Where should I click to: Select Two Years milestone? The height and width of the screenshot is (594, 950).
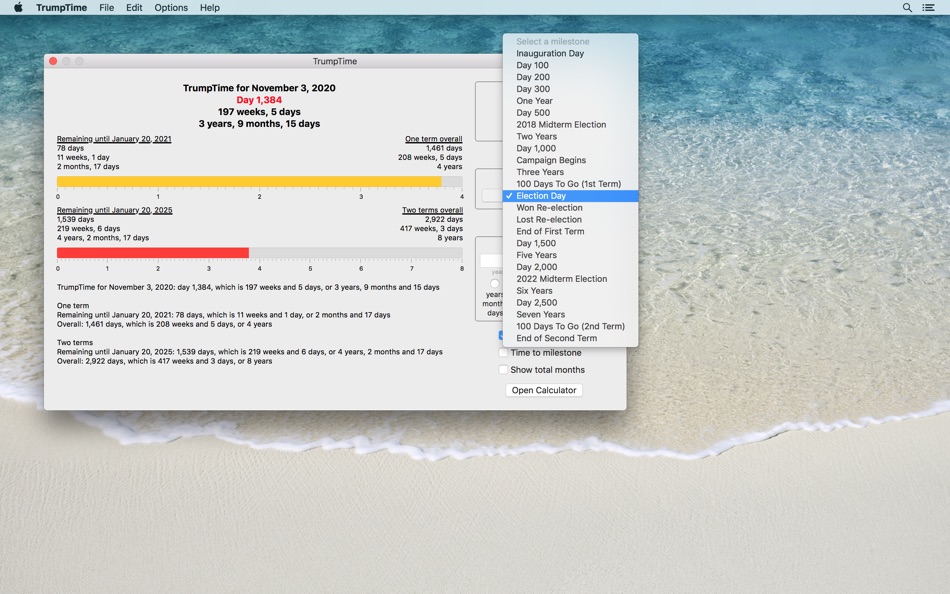pyautogui.click(x=570, y=136)
